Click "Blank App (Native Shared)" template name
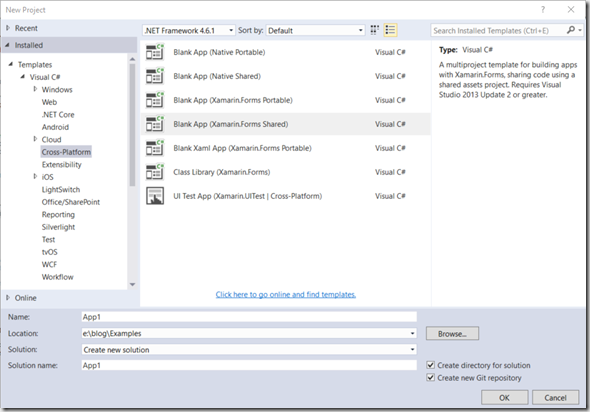 click(x=217, y=76)
